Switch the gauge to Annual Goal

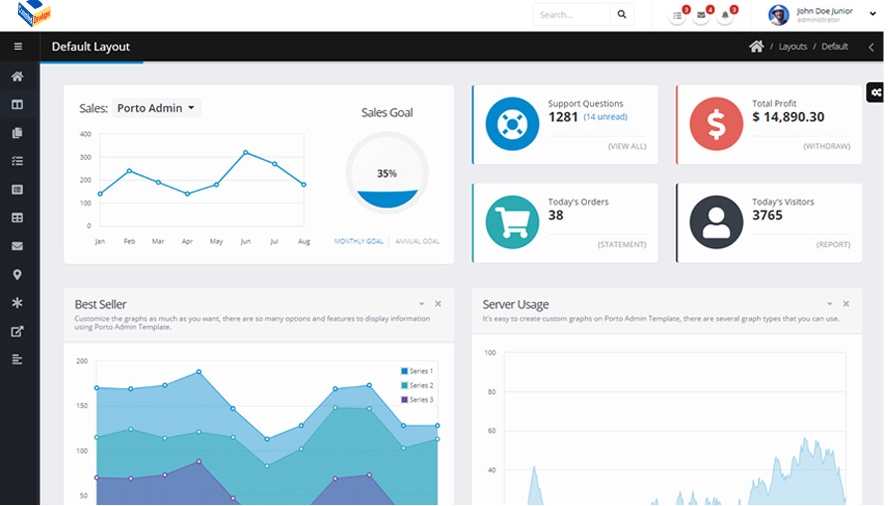tap(417, 241)
